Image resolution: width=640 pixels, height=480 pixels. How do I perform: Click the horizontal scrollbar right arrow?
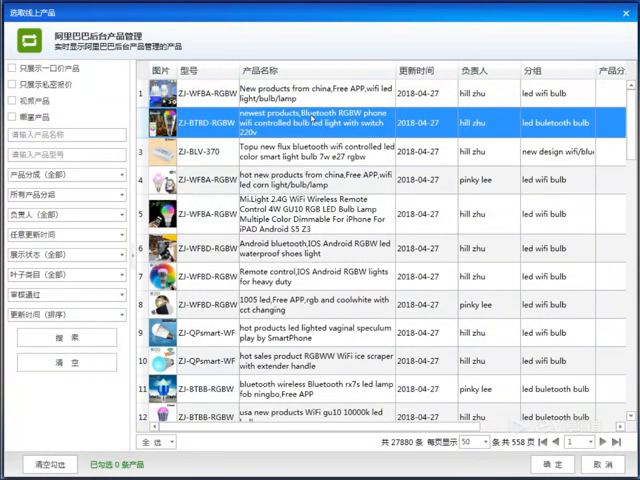(x=620, y=427)
